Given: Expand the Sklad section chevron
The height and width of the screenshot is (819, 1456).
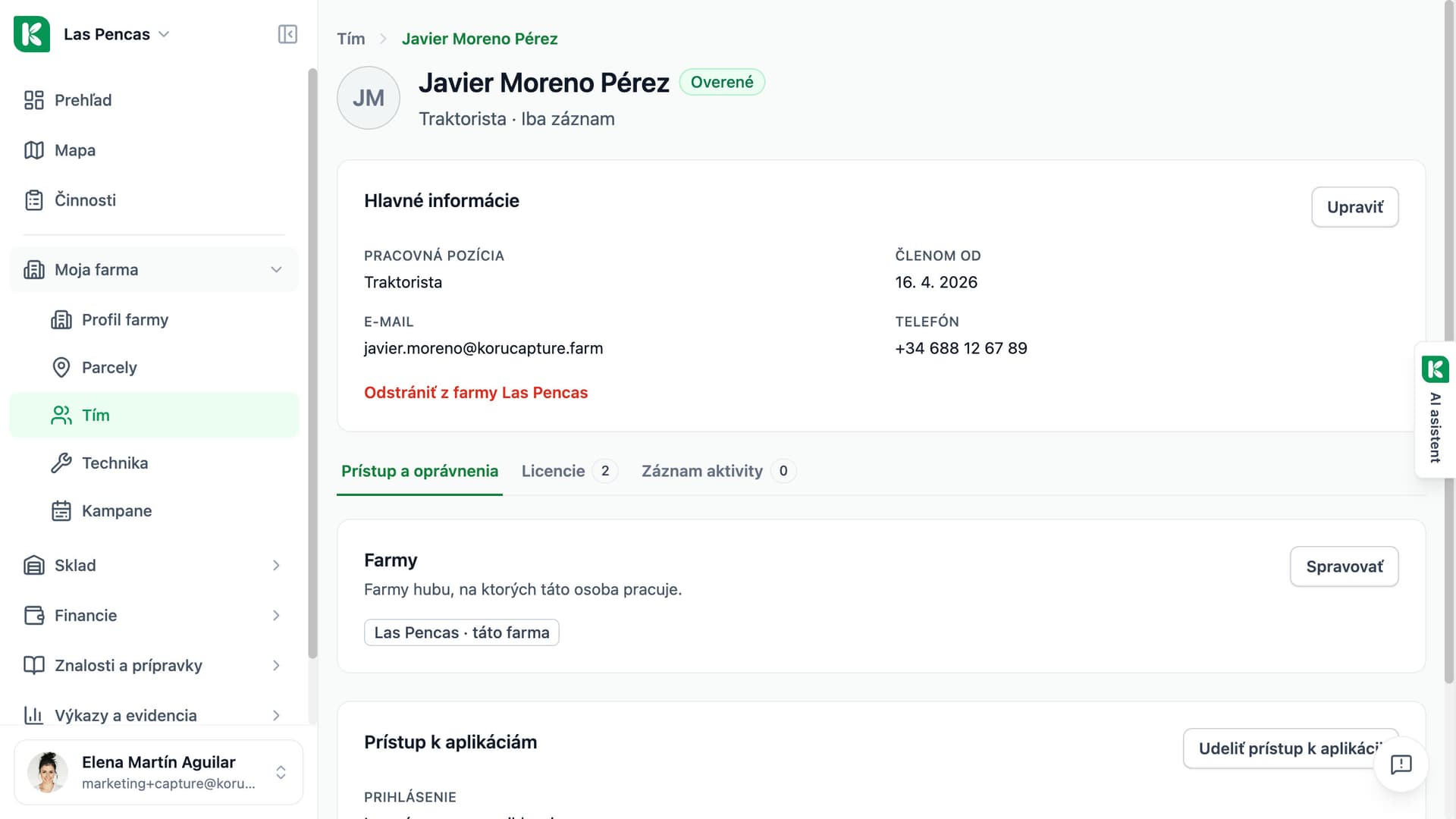Looking at the screenshot, I should tap(276, 566).
